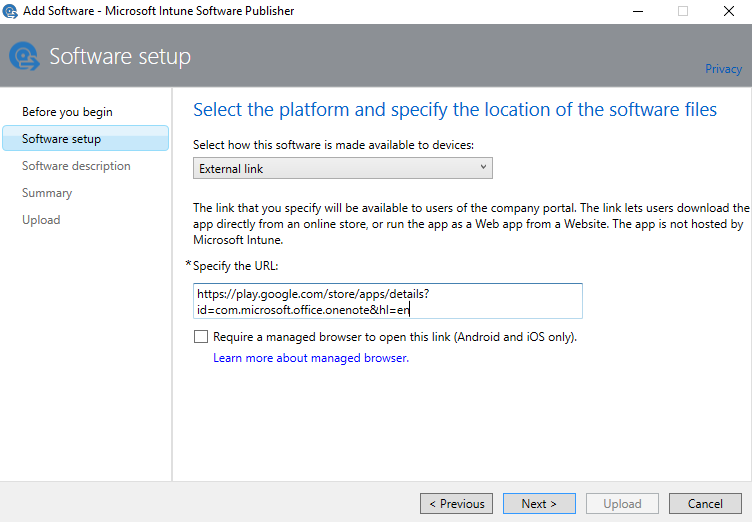Viewport: 752px width, 522px height.
Task: Click the 'Software setup' banner title
Action: pyautogui.click(x=120, y=57)
